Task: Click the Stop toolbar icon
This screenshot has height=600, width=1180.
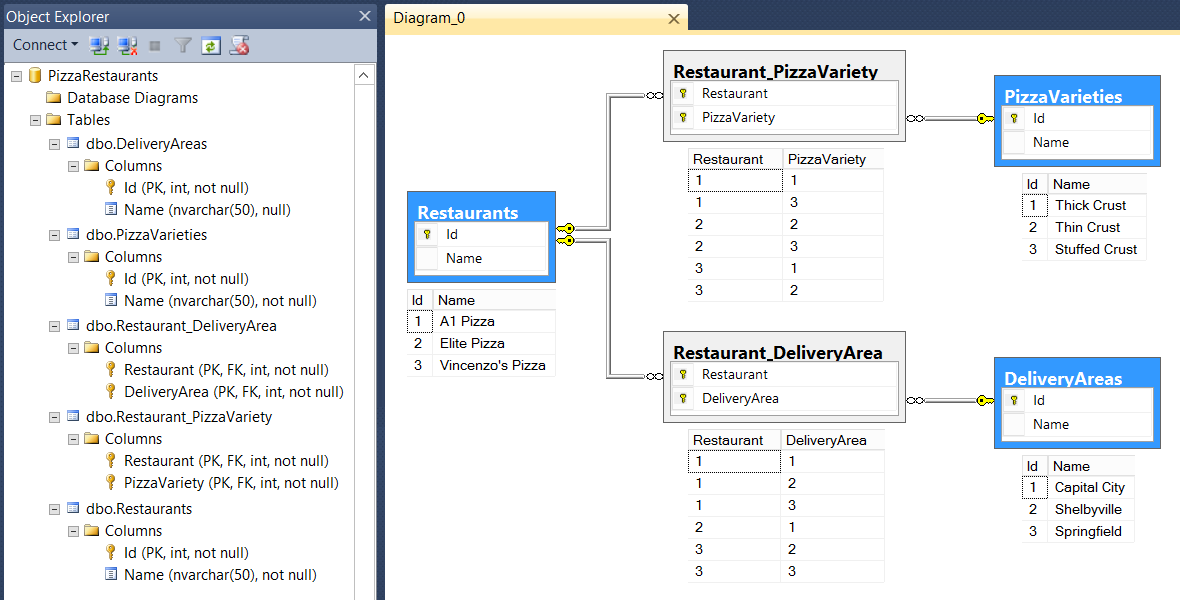Action: point(155,46)
